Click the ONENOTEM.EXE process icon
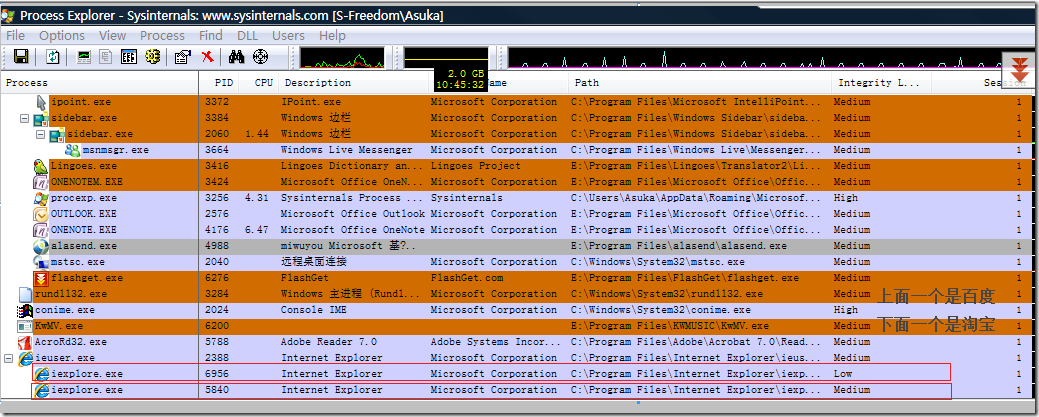1039x417 pixels. (41, 182)
